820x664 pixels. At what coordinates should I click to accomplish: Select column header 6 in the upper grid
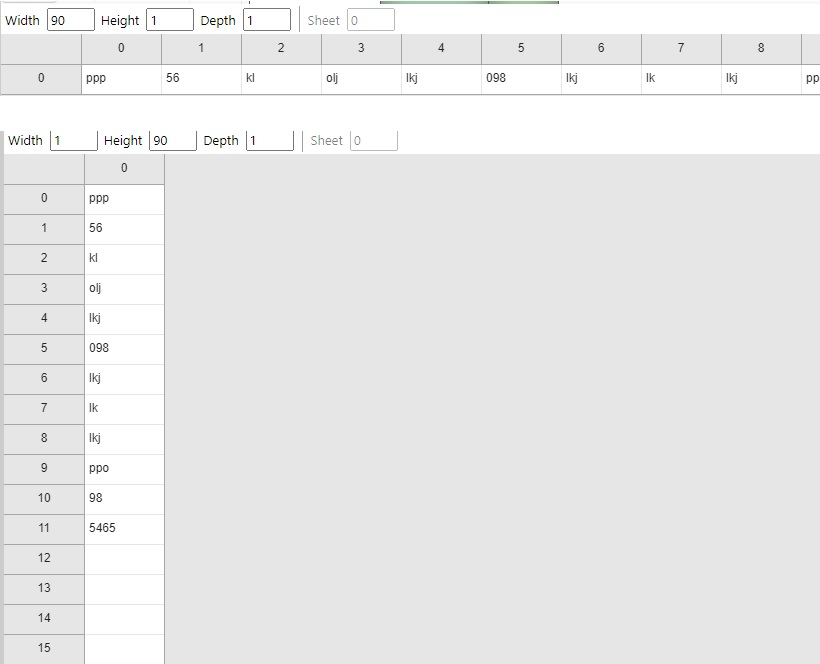click(601, 49)
